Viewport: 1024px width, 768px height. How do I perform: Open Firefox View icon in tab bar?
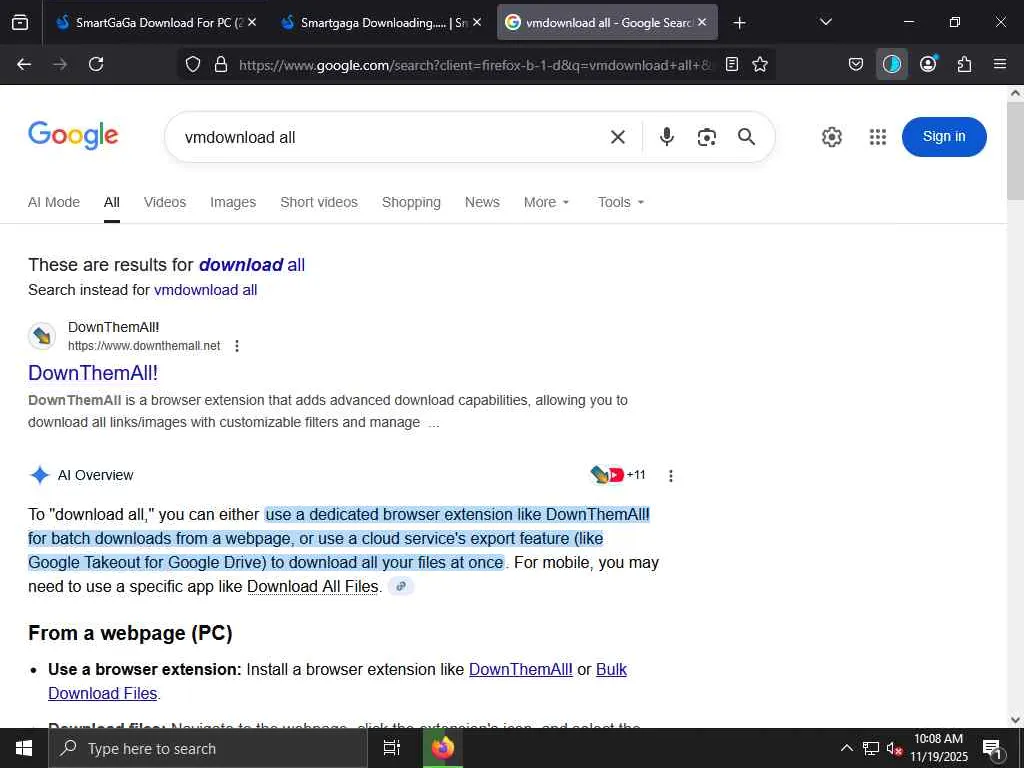pos(20,23)
